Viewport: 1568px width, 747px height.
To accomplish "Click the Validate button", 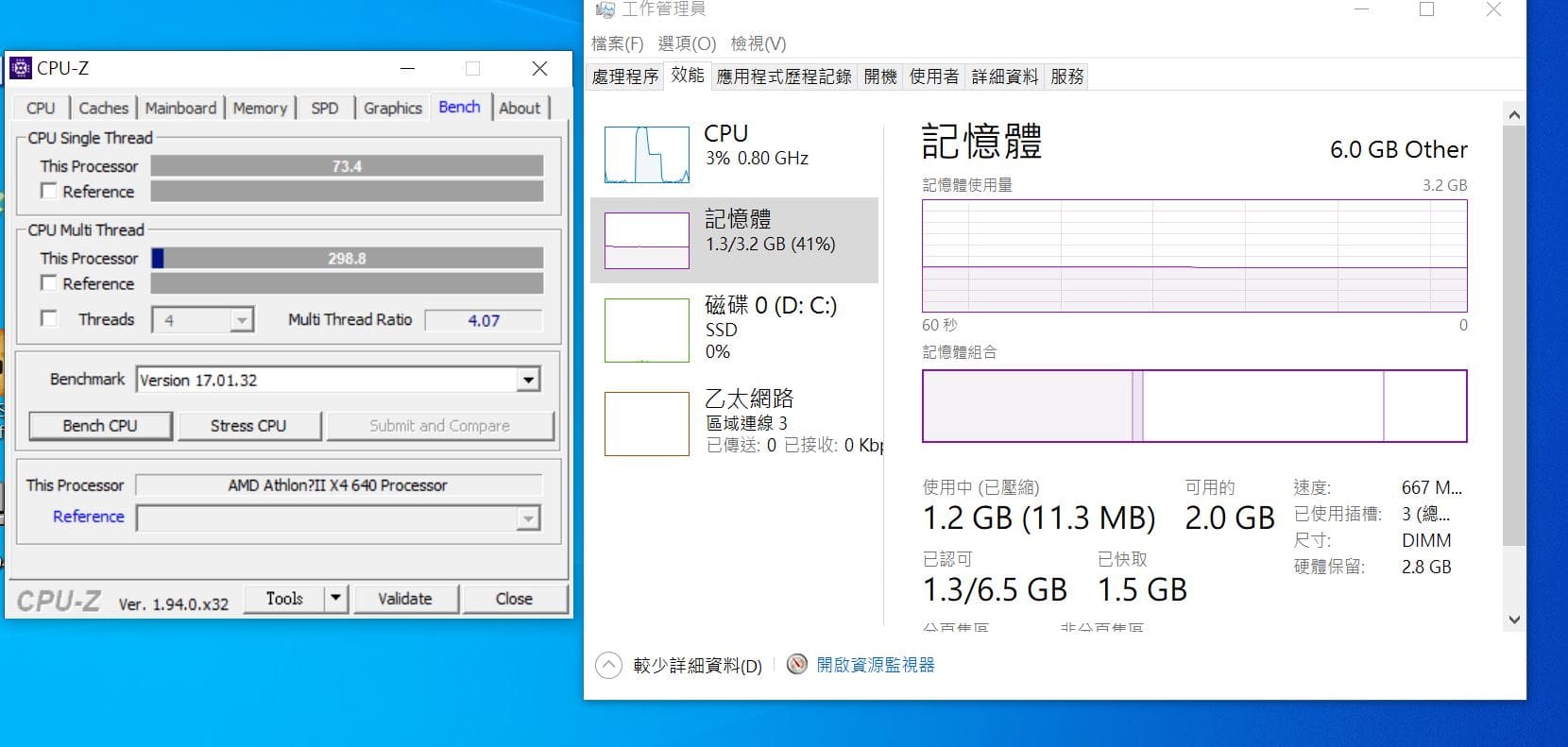I will 405,599.
